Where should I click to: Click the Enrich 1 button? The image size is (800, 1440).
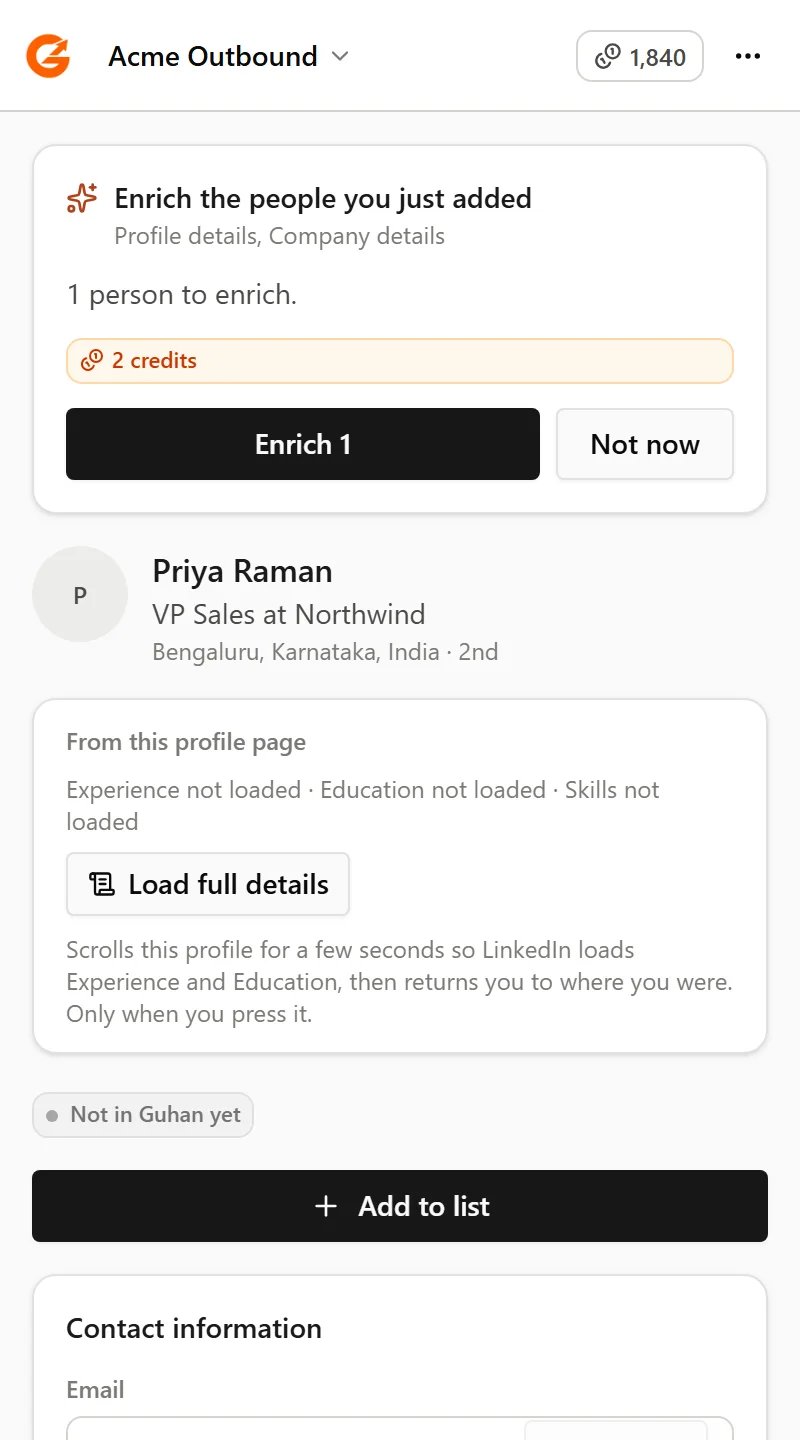tap(303, 444)
